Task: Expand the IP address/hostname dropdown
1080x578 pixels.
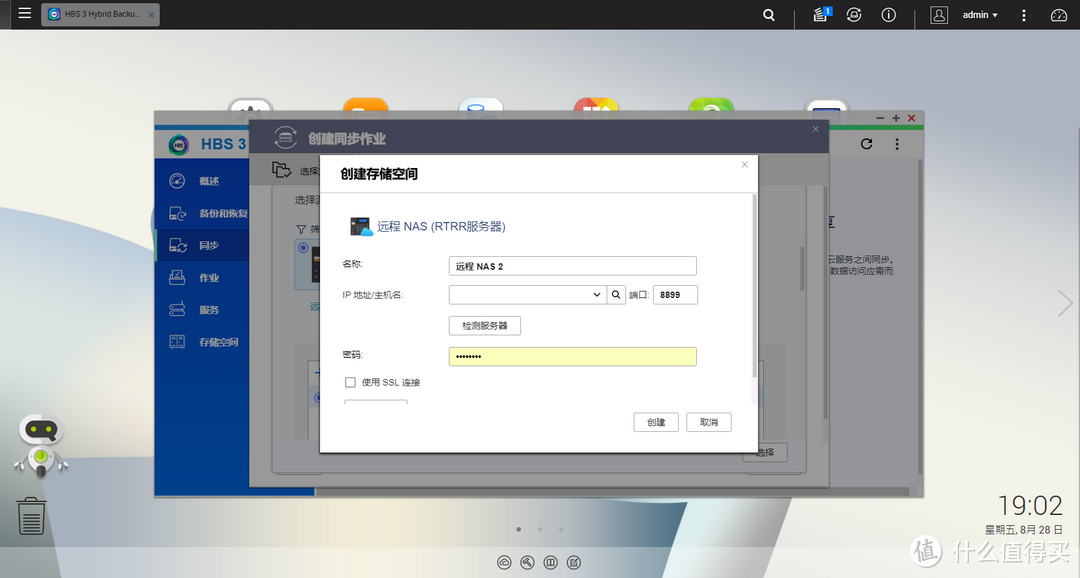Action: click(596, 295)
